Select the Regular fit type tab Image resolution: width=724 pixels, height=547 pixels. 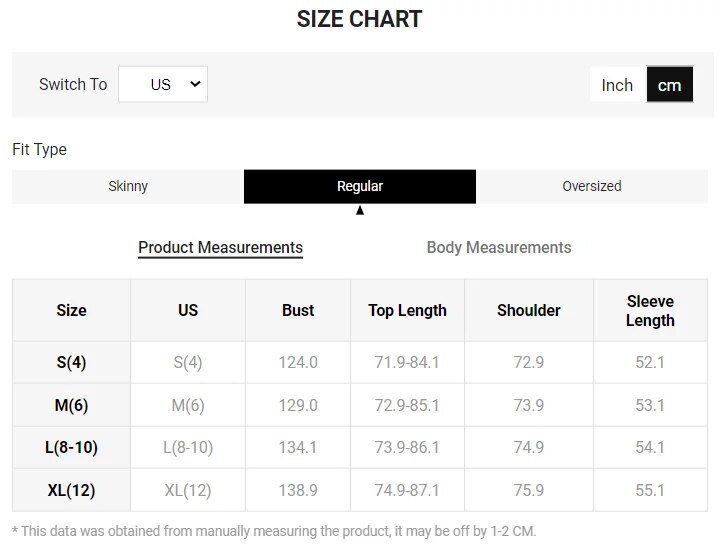point(360,186)
